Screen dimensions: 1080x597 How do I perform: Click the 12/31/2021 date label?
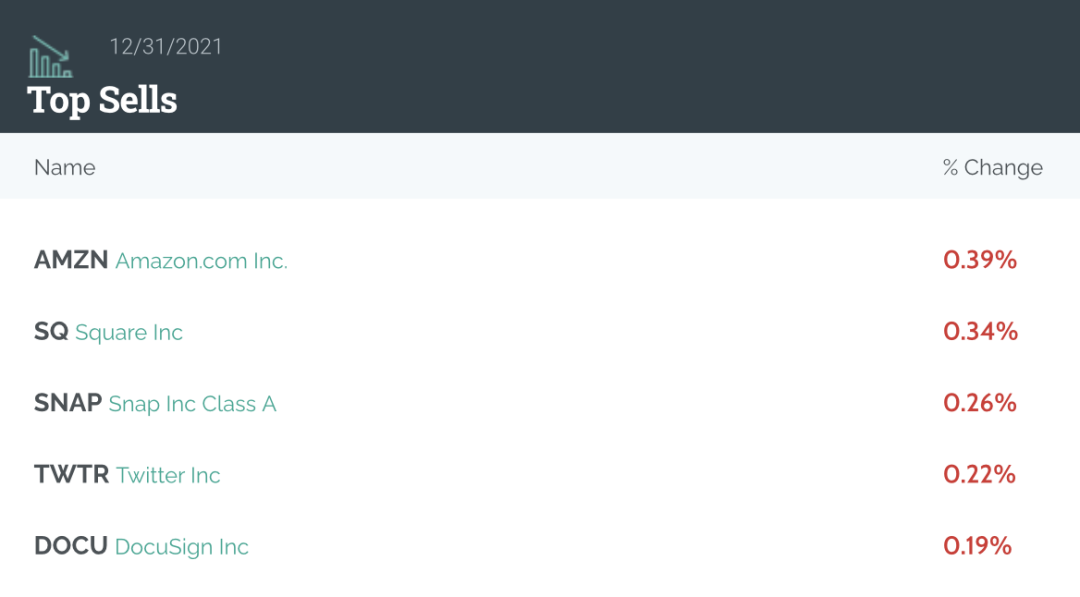(166, 46)
